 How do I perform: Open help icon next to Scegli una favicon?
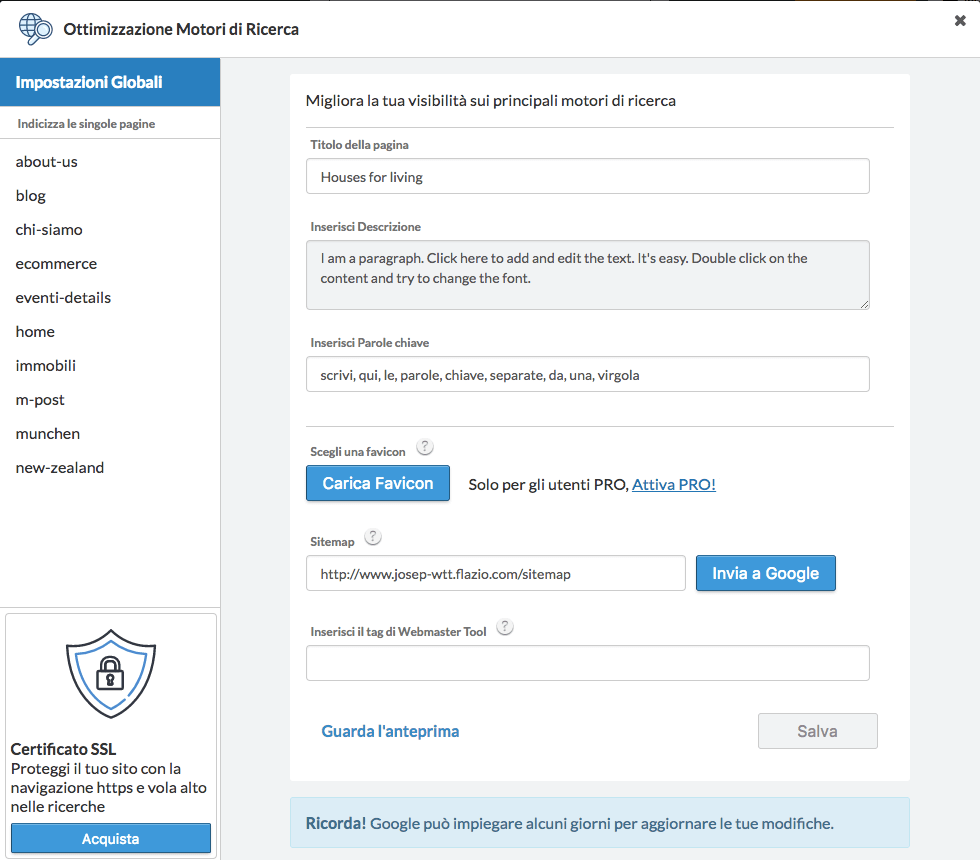425,447
